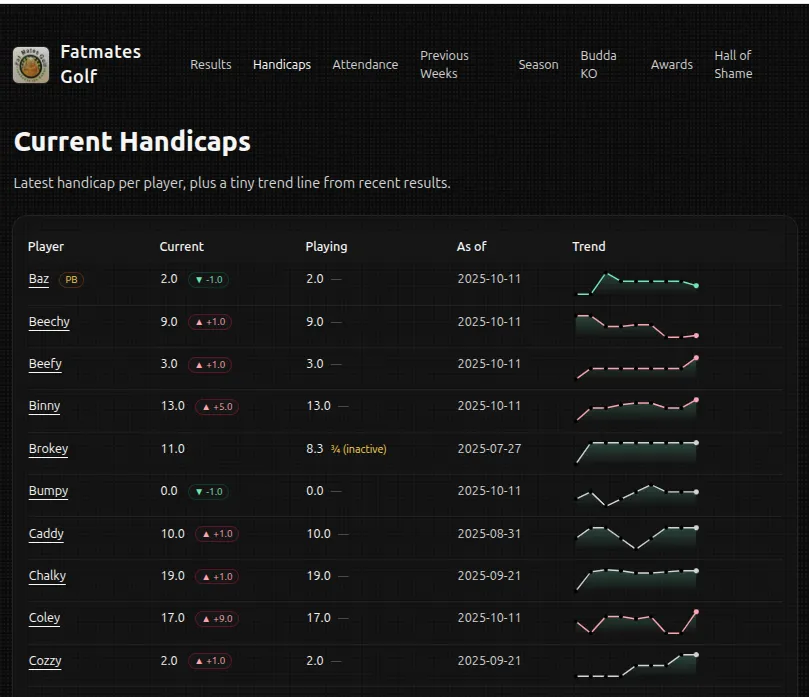809x697 pixels.
Task: Click the PB badge beside Baz
Action: (71, 280)
